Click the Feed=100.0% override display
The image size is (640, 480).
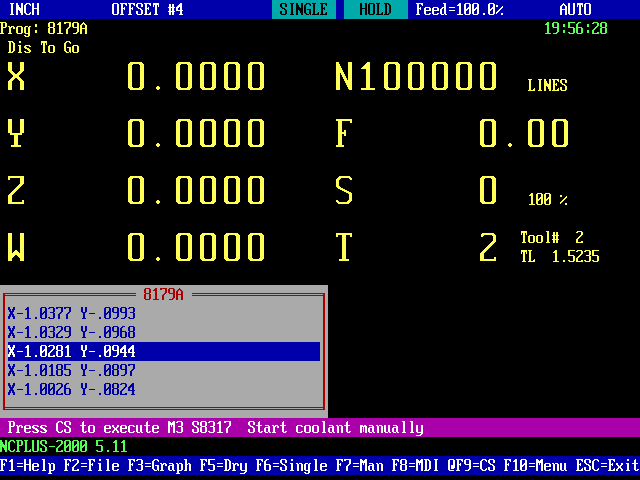pyautogui.click(x=460, y=9)
